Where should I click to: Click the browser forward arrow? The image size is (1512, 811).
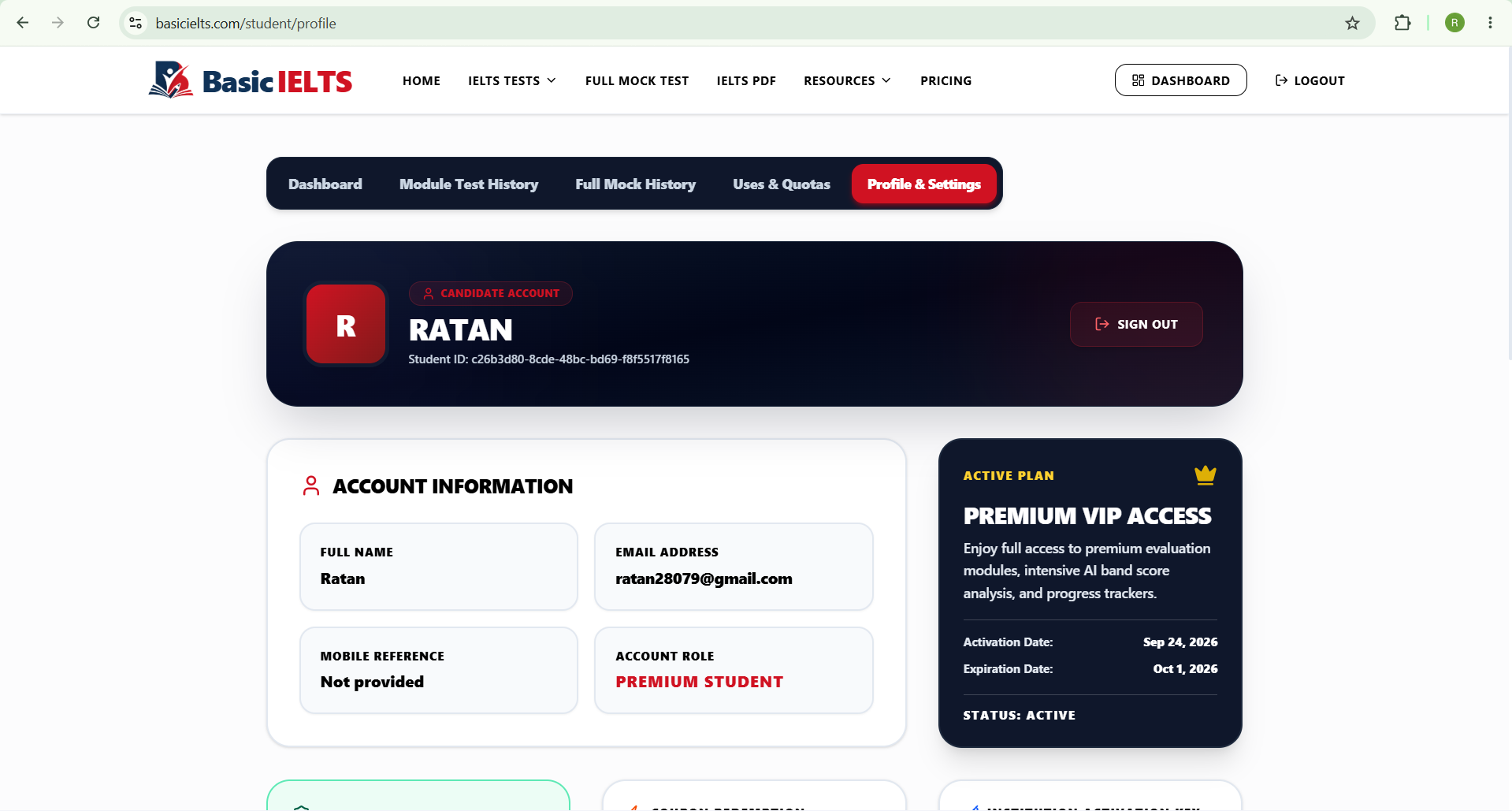58,23
